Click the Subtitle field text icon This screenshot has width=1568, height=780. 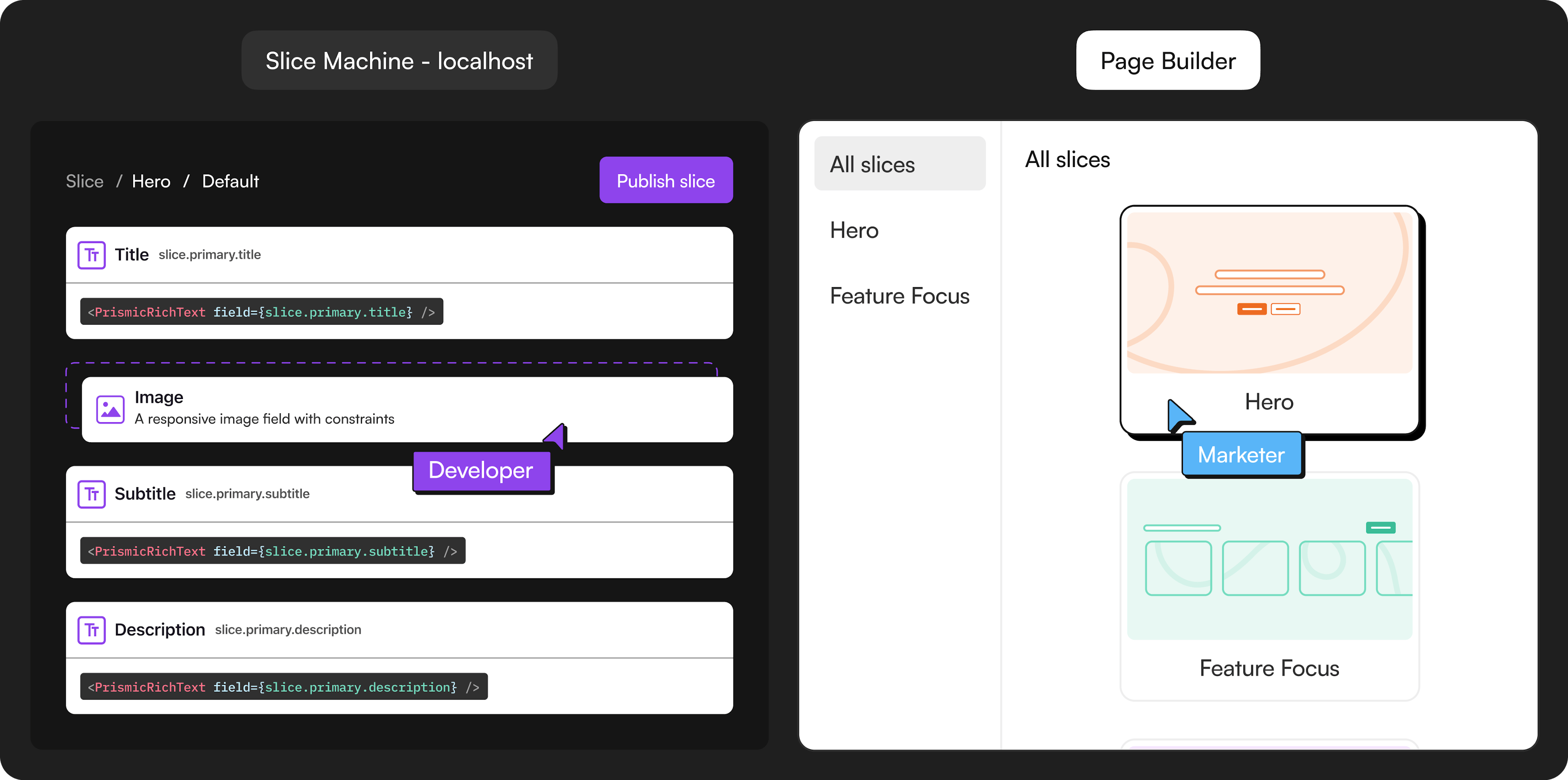(x=91, y=494)
